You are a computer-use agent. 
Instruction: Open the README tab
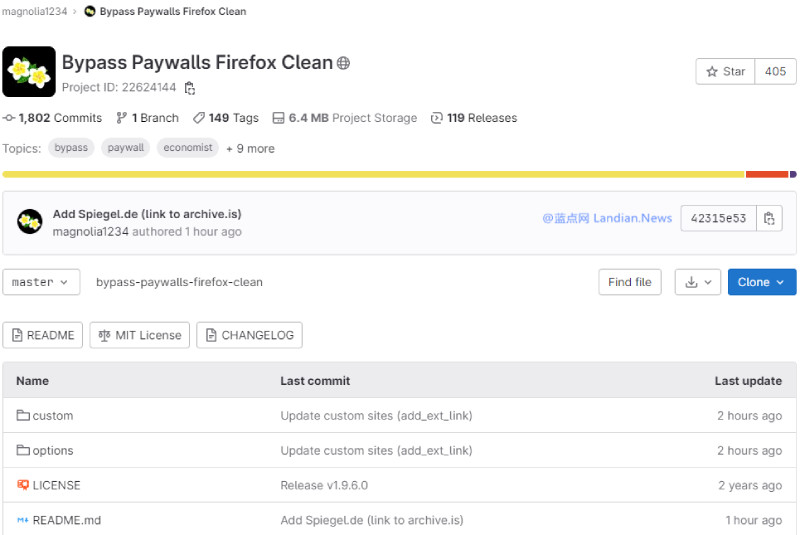[42, 335]
